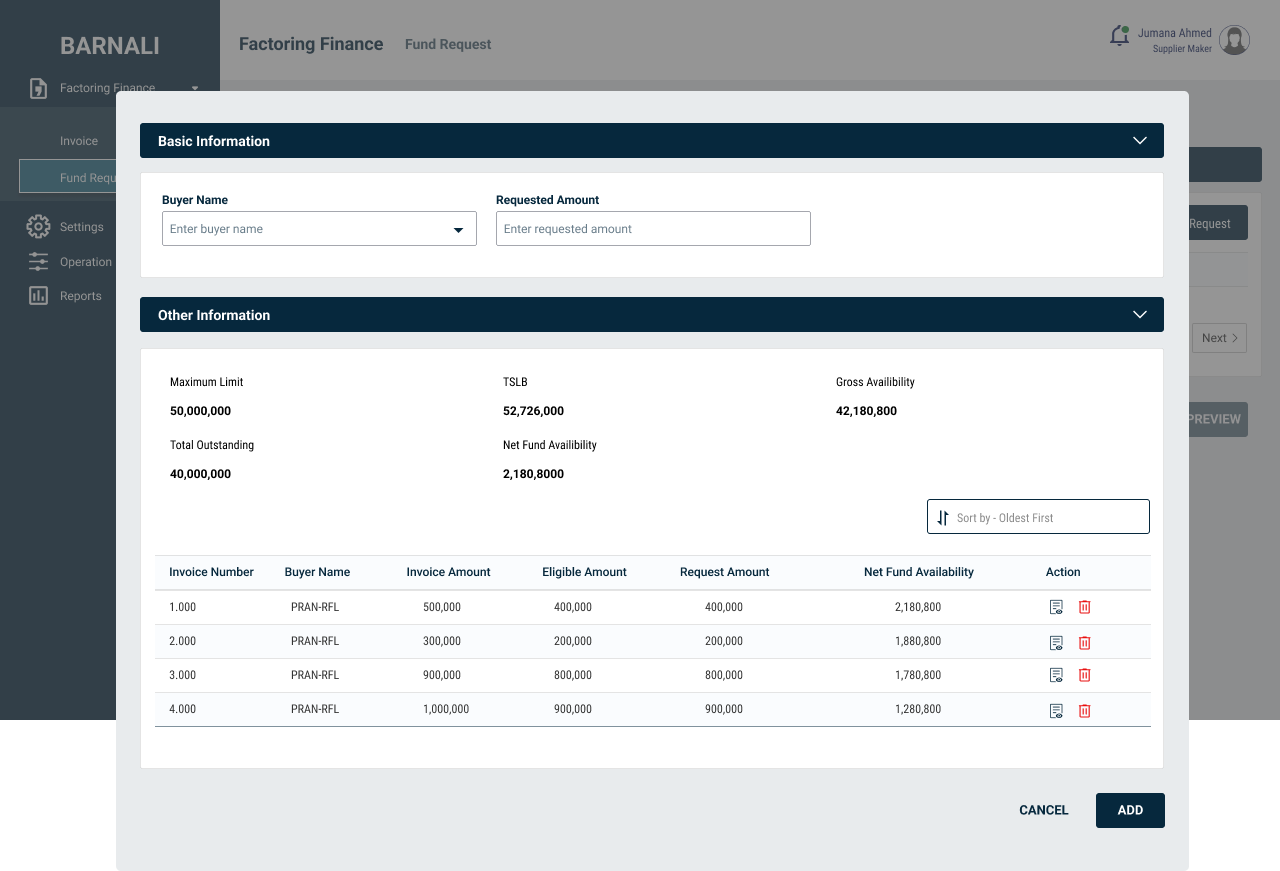Image resolution: width=1280 pixels, height=871 pixels.
Task: Click the Next pagination button
Action: [1219, 338]
